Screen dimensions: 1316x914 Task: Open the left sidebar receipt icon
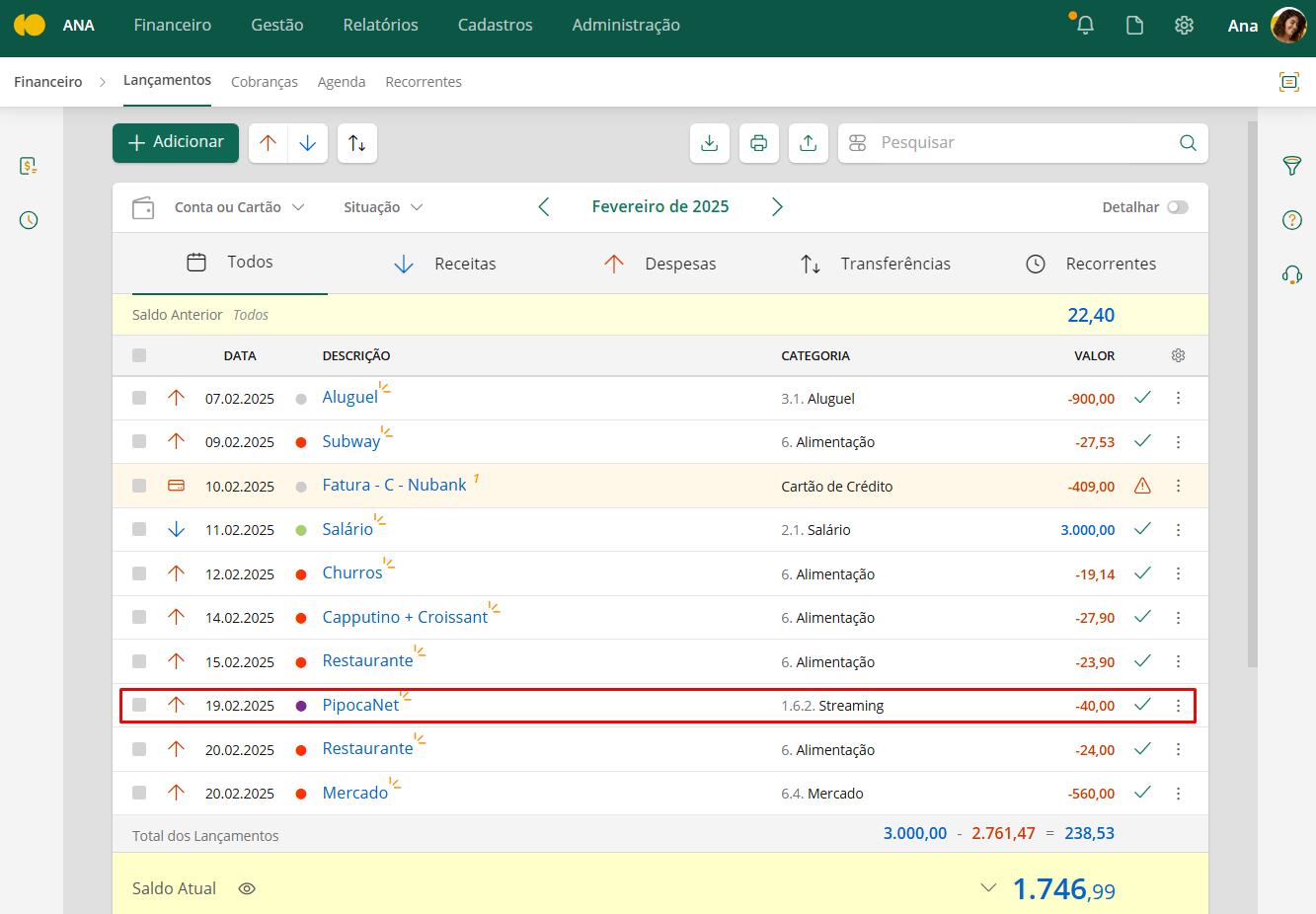[29, 166]
